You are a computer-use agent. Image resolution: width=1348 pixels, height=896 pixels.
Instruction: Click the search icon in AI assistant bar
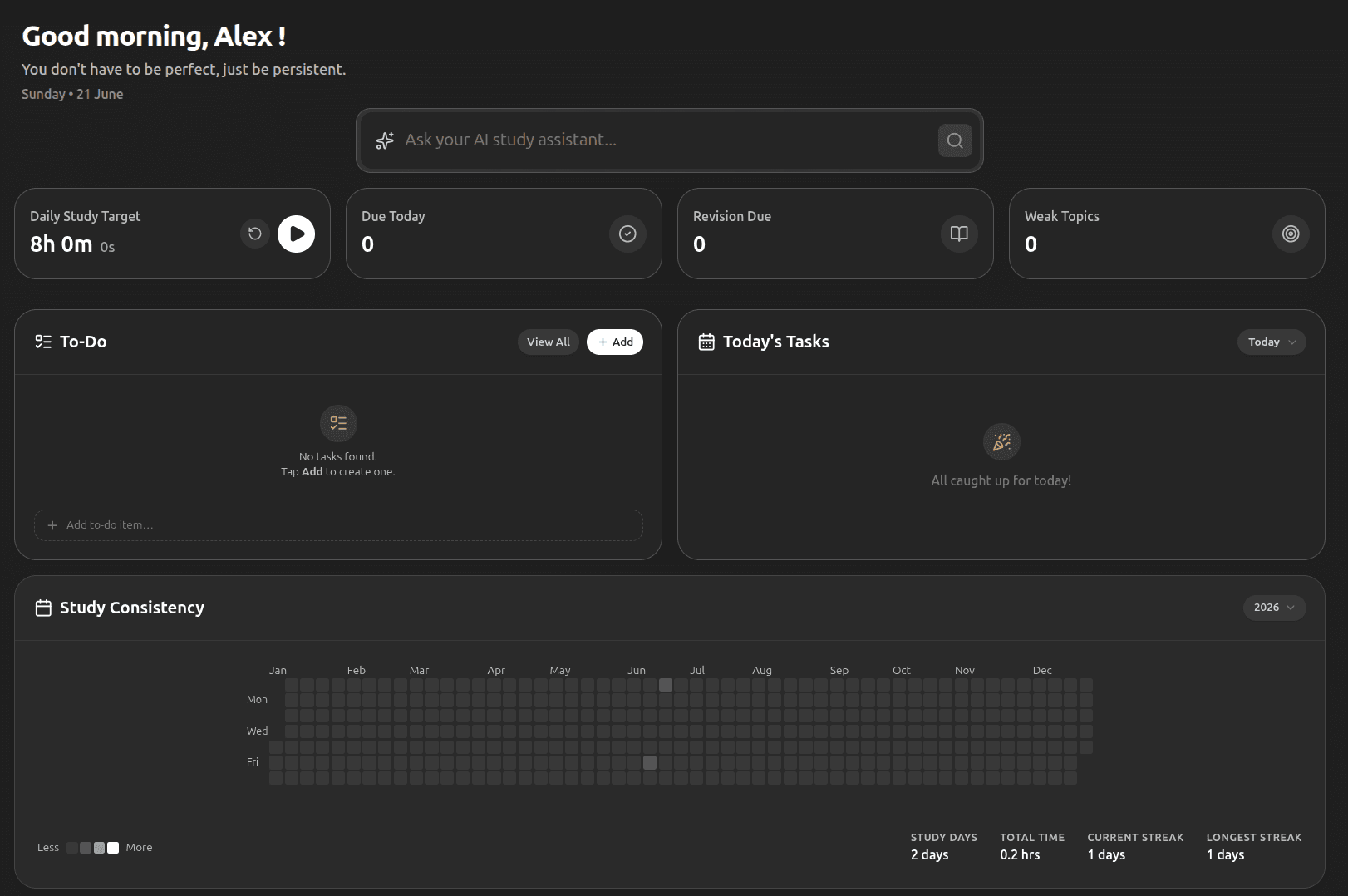[x=955, y=140]
